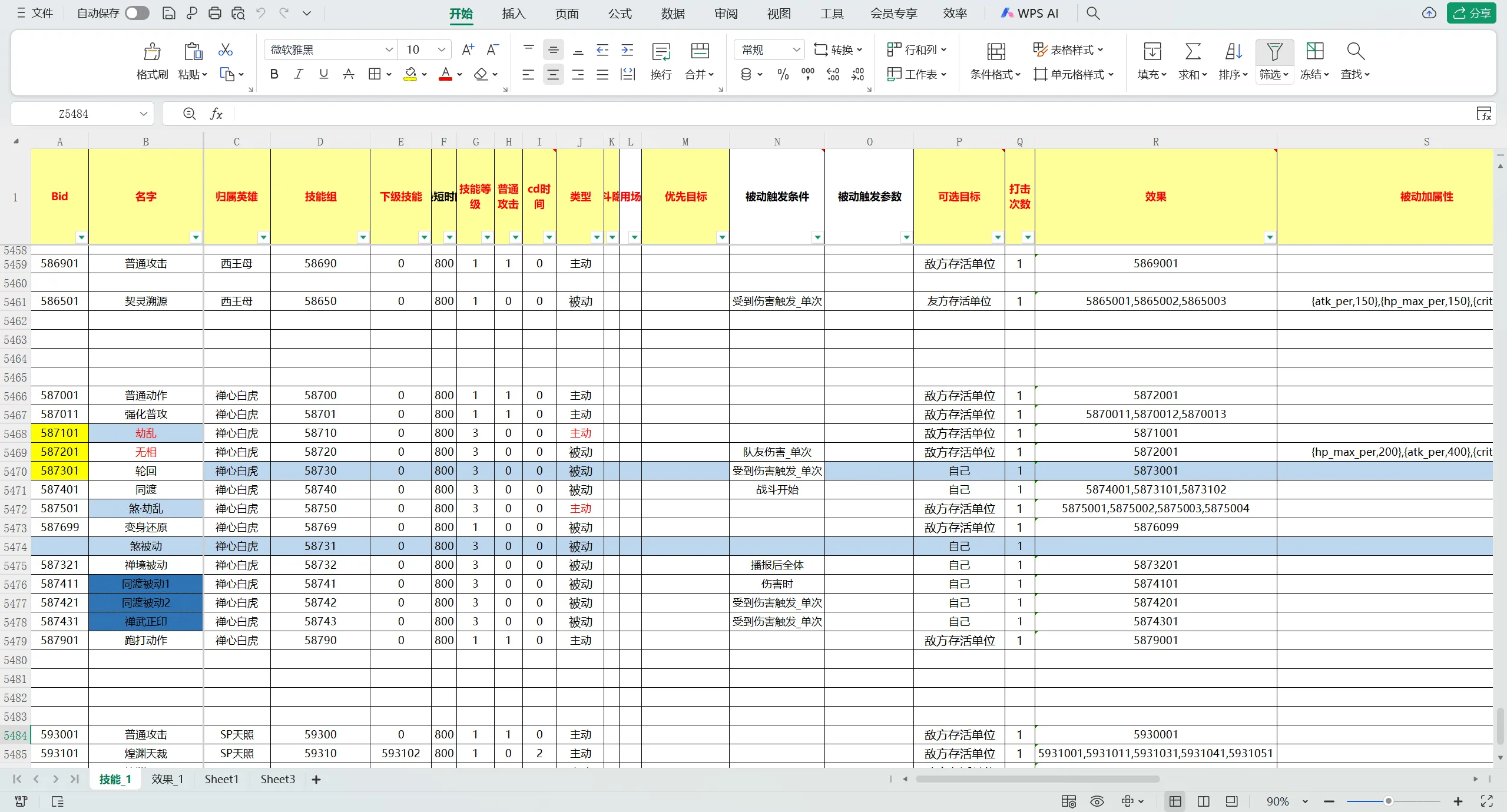Toggle Bold formatting button

click(x=274, y=74)
